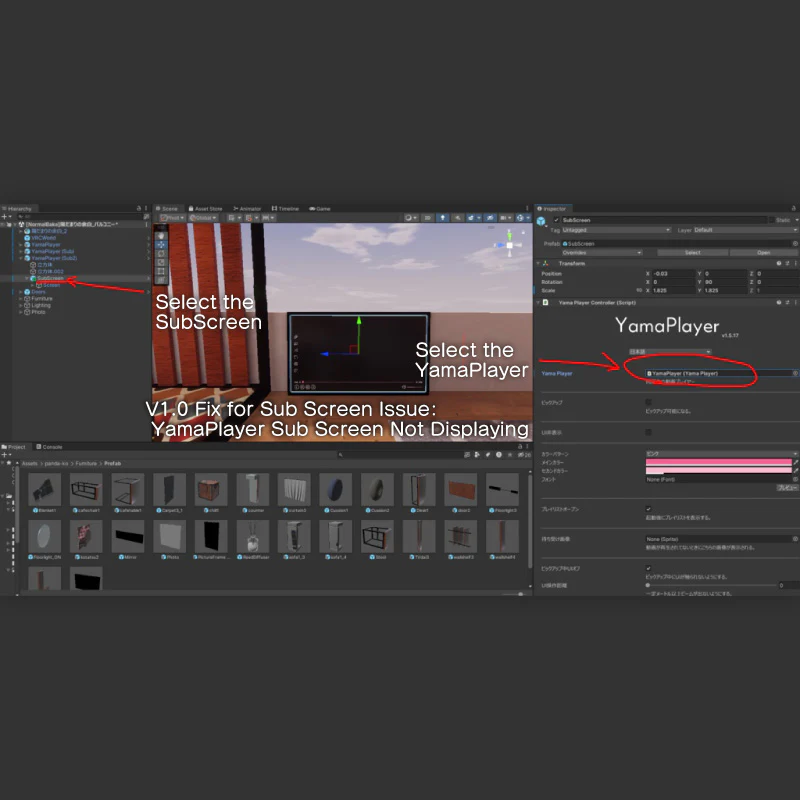The width and height of the screenshot is (800, 800).
Task: Open Yama Player Controller script help icon
Action: [x=779, y=303]
